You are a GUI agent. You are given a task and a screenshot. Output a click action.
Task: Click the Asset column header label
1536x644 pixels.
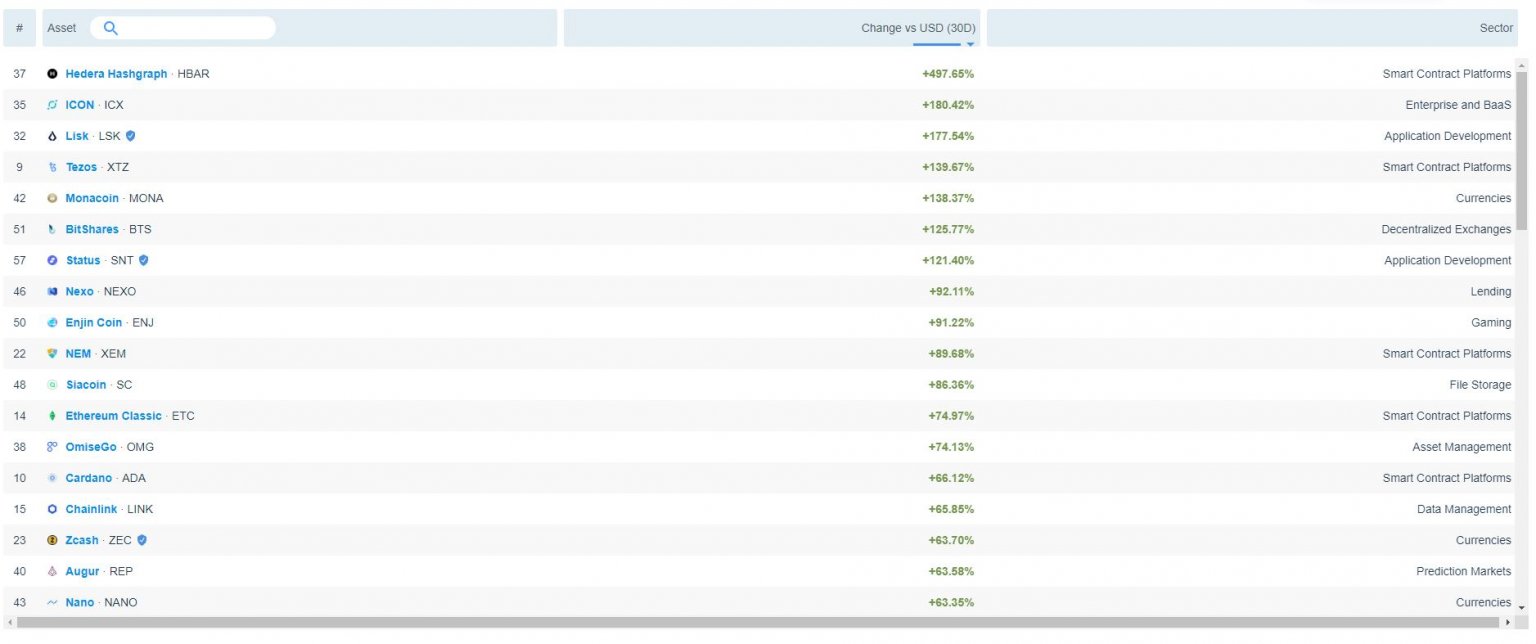(62, 28)
